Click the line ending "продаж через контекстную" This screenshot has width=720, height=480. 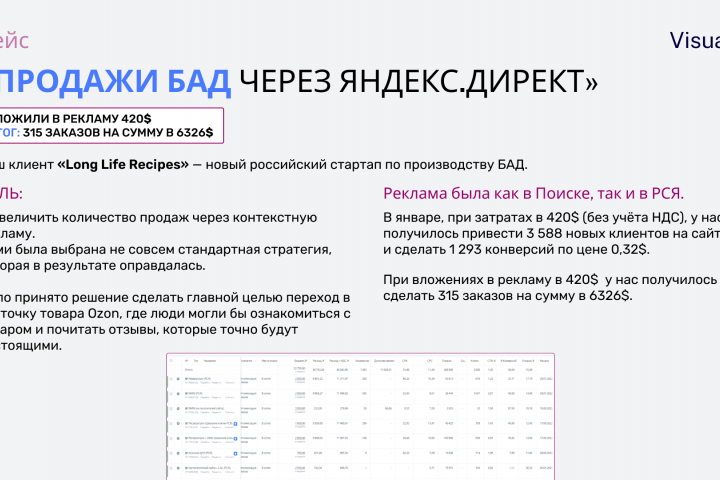coord(158,217)
